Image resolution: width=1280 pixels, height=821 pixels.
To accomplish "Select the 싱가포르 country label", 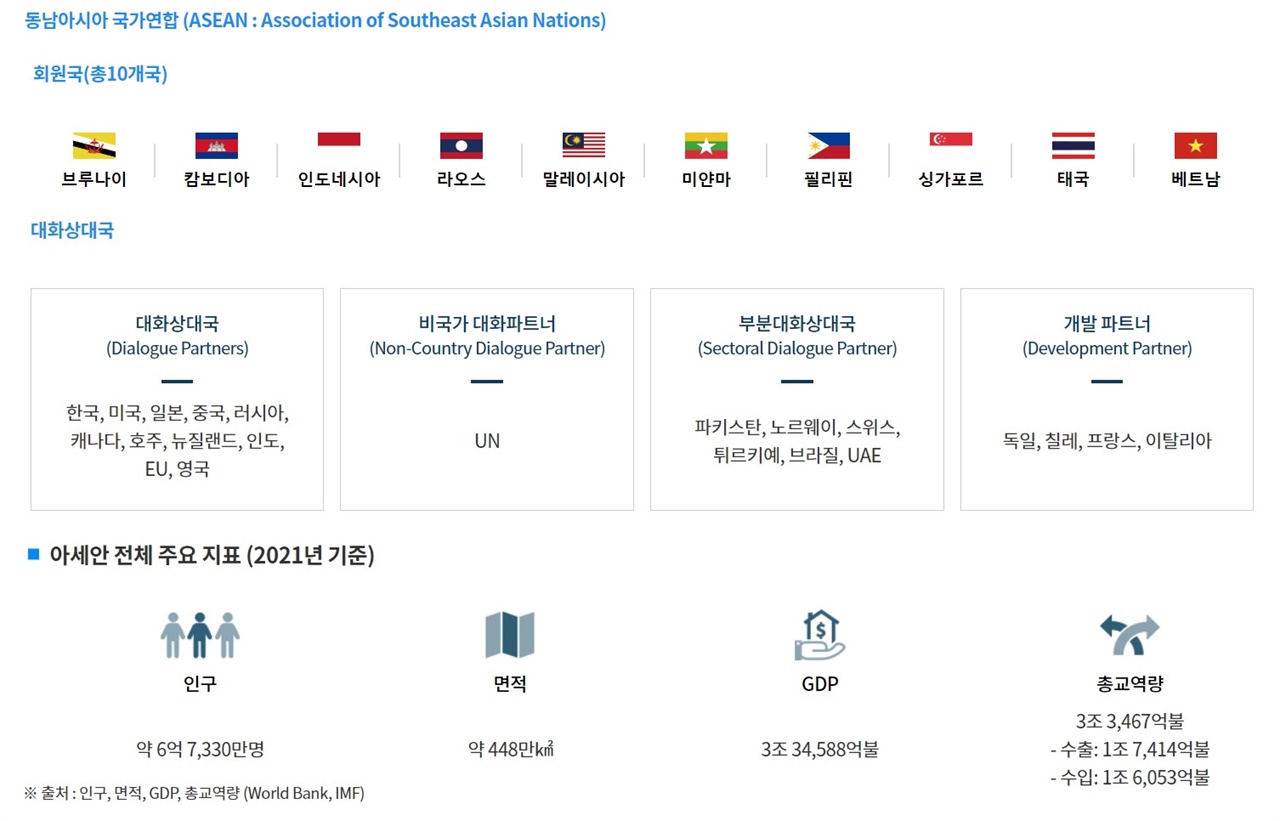I will 951,180.
